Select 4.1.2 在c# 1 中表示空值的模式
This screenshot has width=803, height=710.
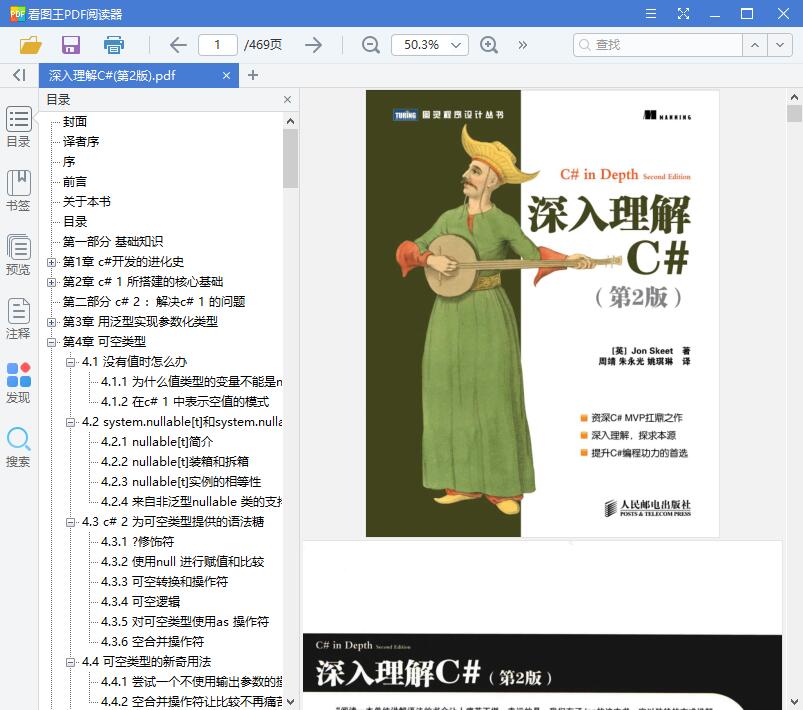pyautogui.click(x=185, y=402)
